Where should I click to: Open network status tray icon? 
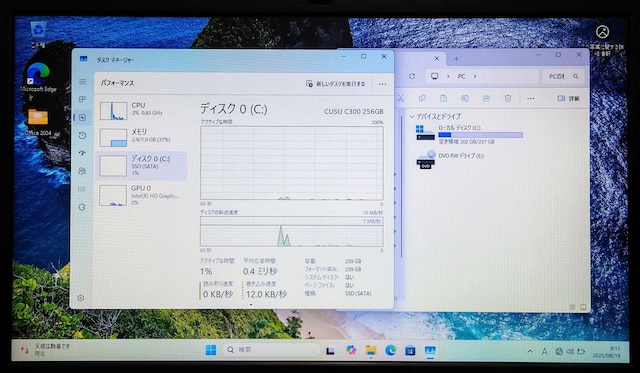click(x=559, y=351)
